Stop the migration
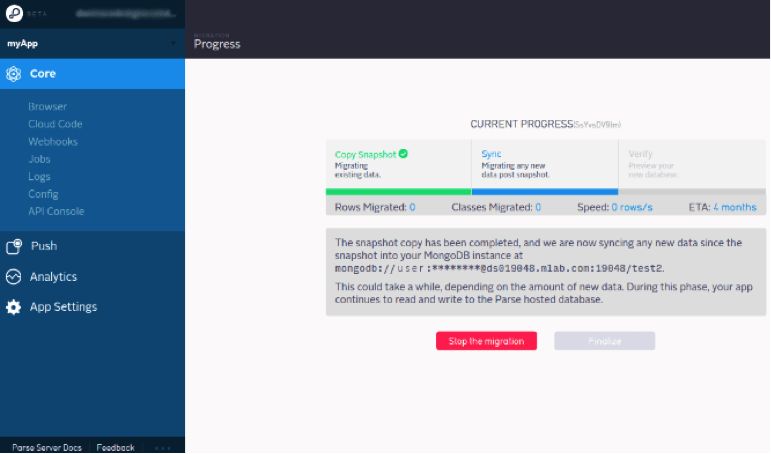The height and width of the screenshot is (454, 771). pyautogui.click(x=486, y=341)
